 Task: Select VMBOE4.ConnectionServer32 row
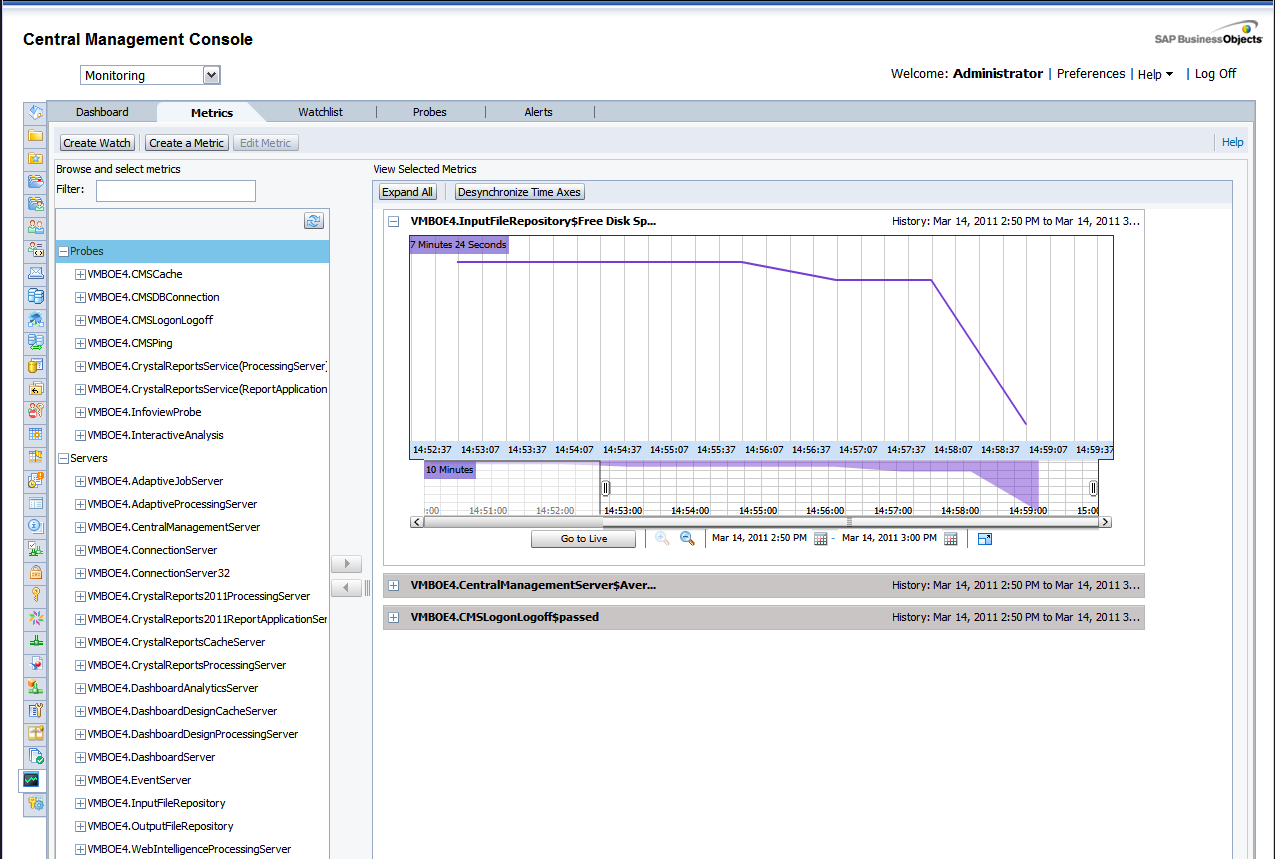[x=159, y=573]
